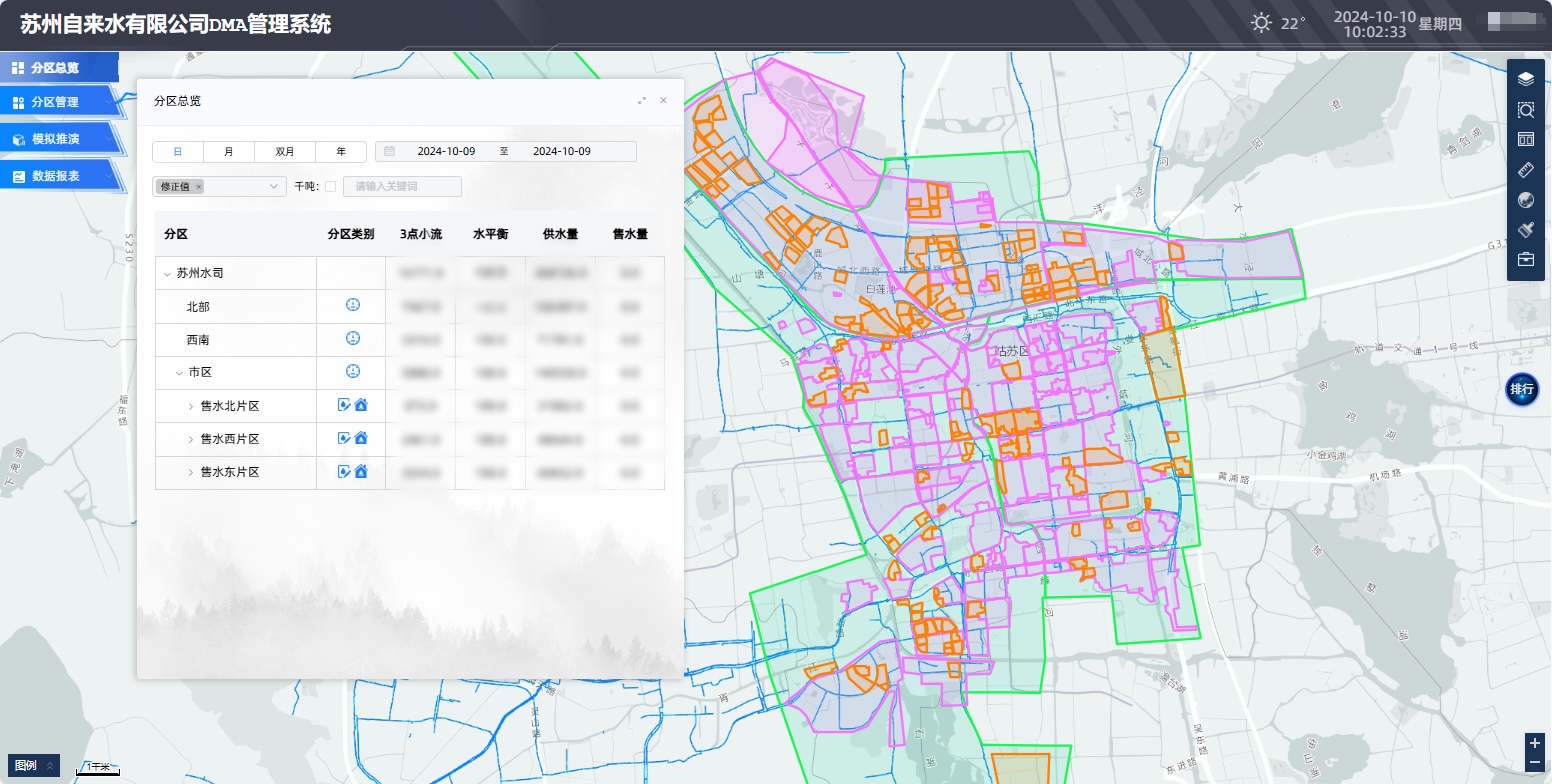
Task: Enable the 千吨 checkbox
Action: (331, 187)
